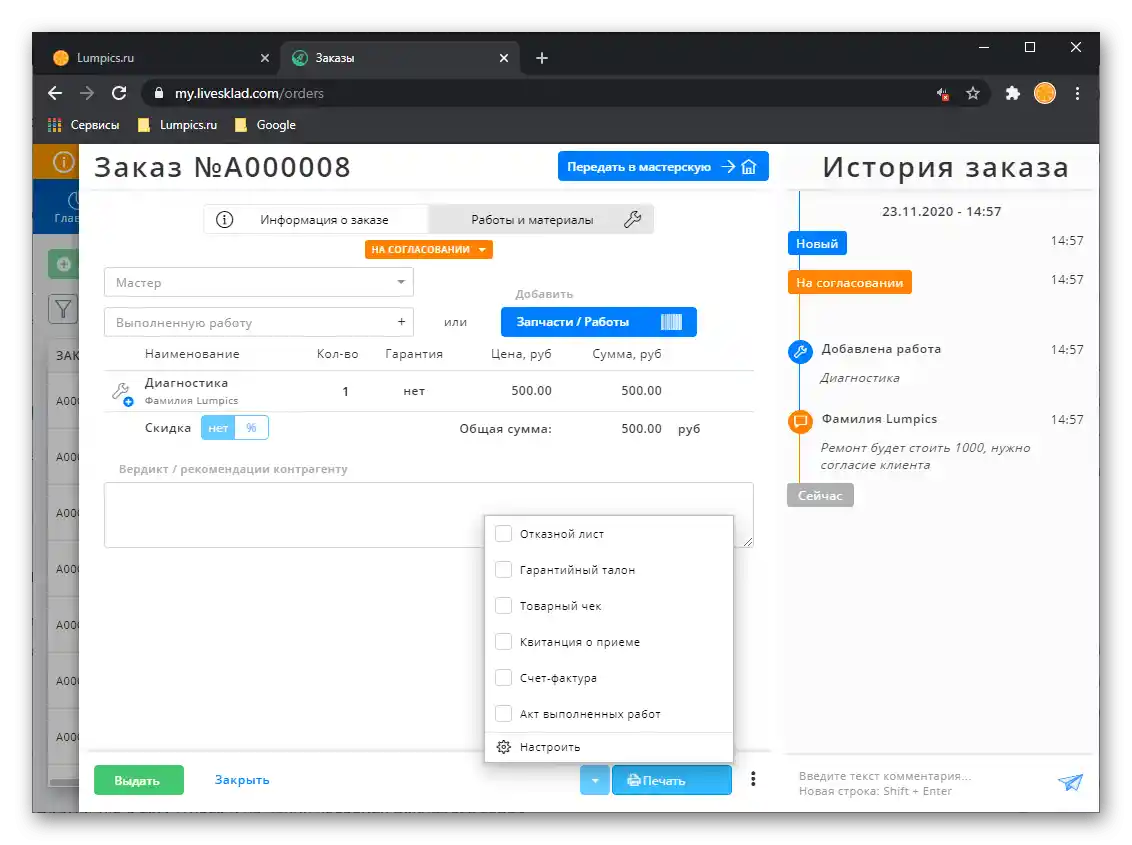This screenshot has width=1132, height=845.
Task: Open the НА СОГЛАСОВАНИИ status dropdown
Action: (428, 250)
